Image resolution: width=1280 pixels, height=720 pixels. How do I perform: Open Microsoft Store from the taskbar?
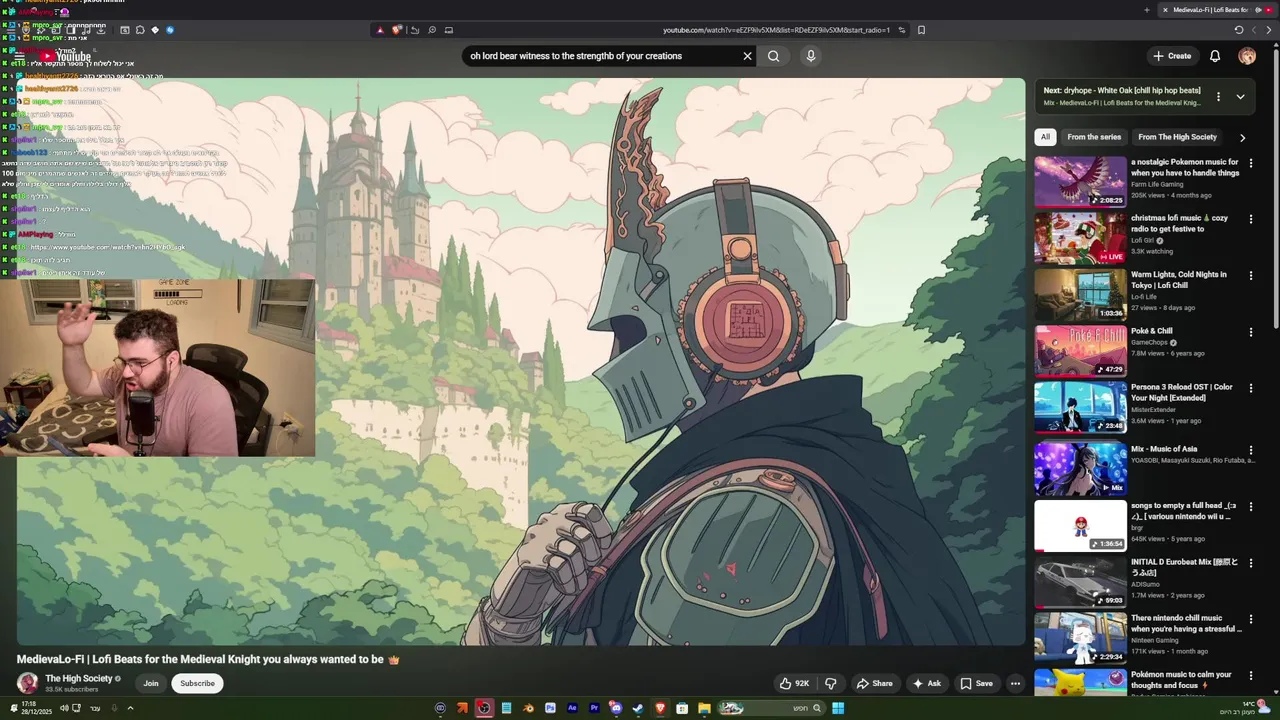point(682,708)
